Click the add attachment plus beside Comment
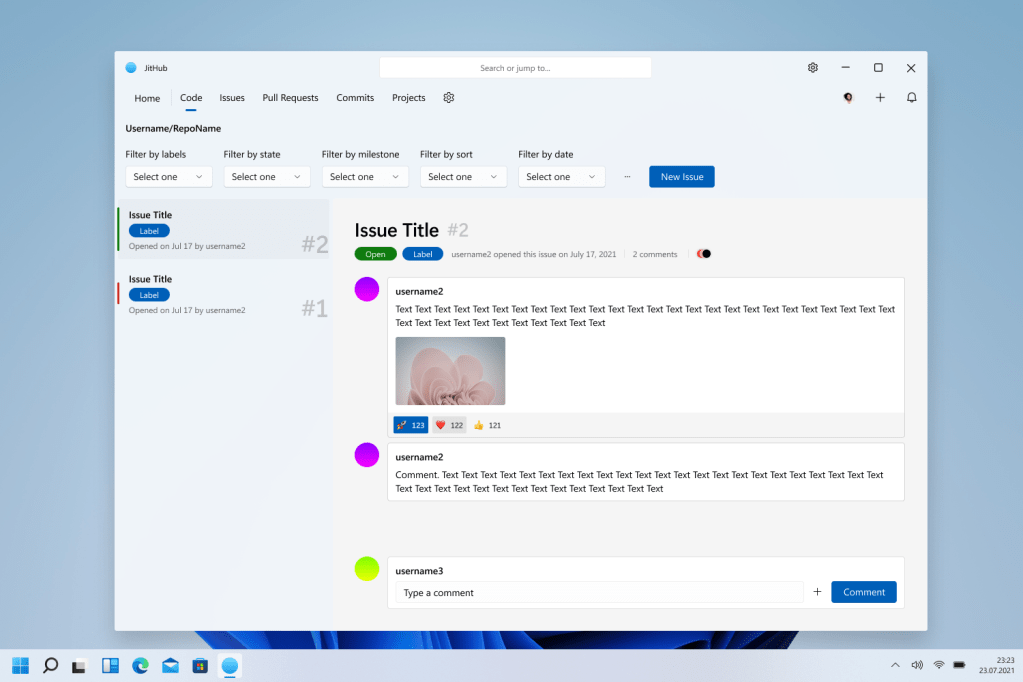Screen dimensions: 1023x682 (x=817, y=592)
